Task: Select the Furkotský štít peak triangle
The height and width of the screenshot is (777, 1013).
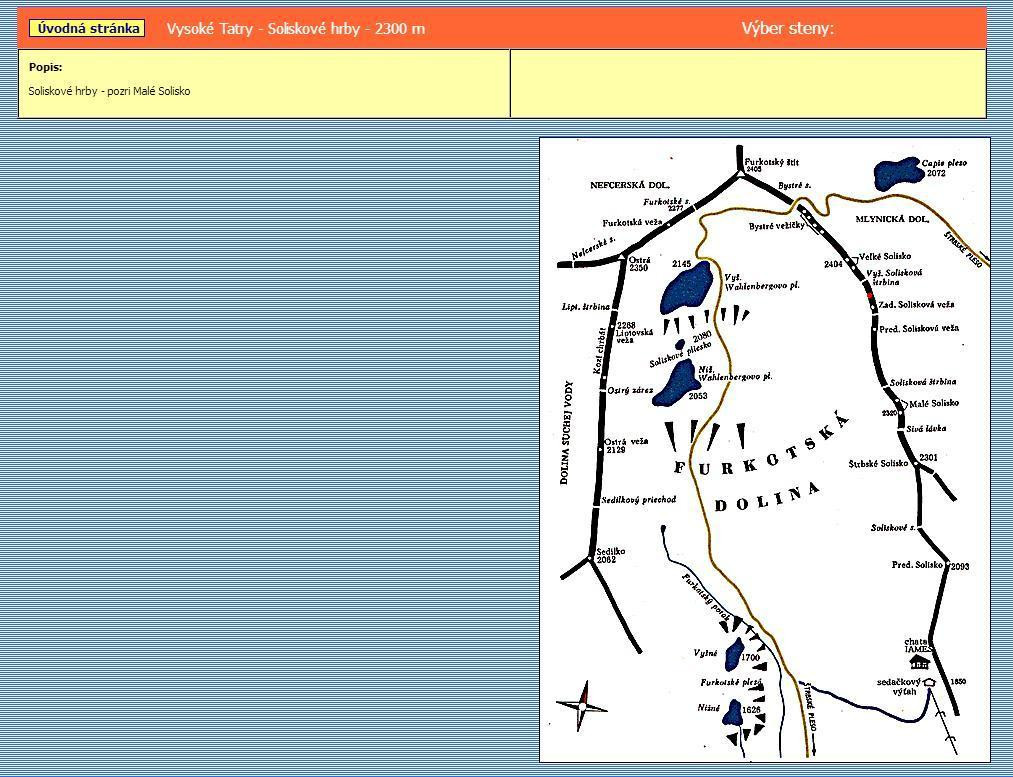Action: point(741,172)
